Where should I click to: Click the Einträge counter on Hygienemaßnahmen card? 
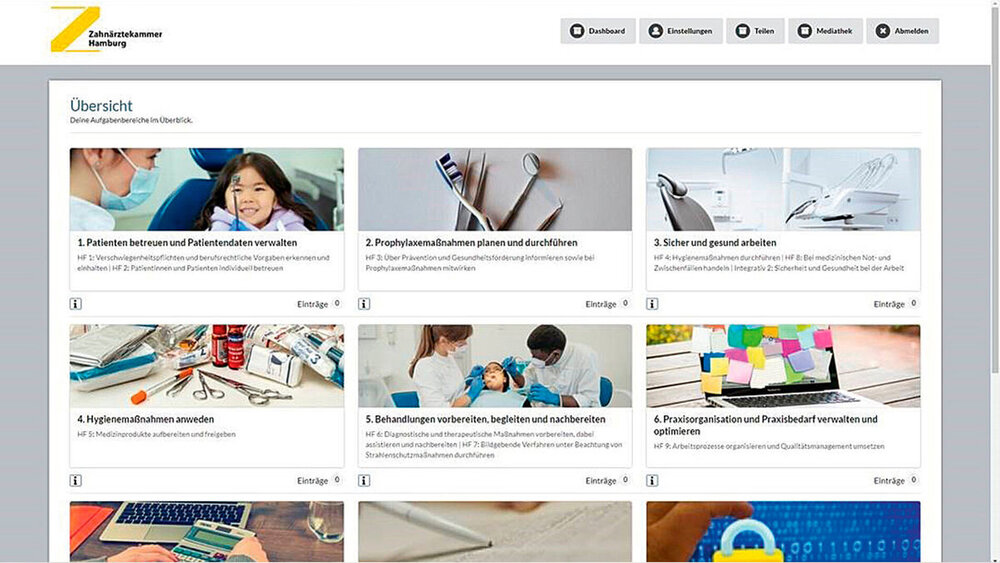point(319,481)
